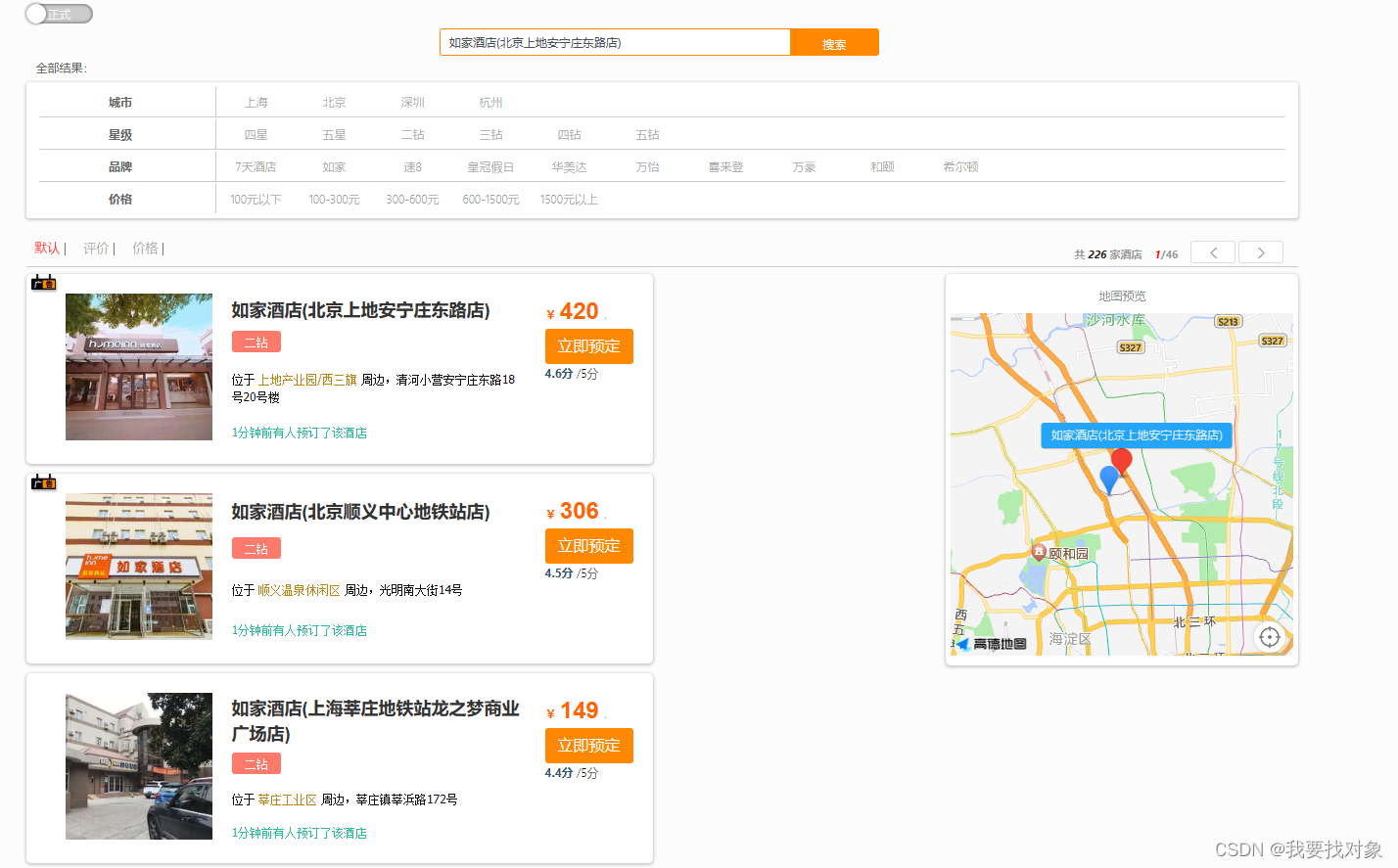1398x868 pixels.
Task: Book the 420 yuan hotel with 立即预定
Action: 589,346
